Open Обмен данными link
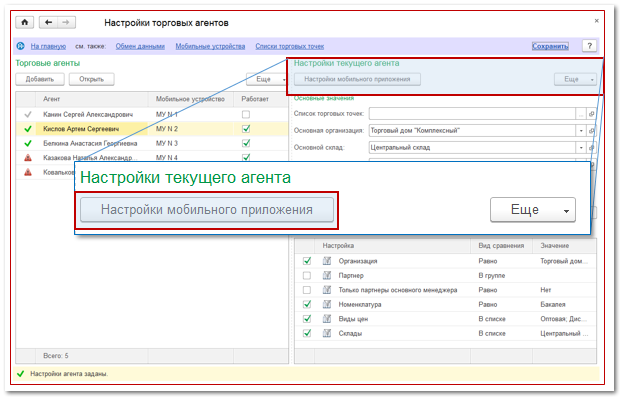Image resolution: width=623 pixels, height=400 pixels. click(x=139, y=47)
